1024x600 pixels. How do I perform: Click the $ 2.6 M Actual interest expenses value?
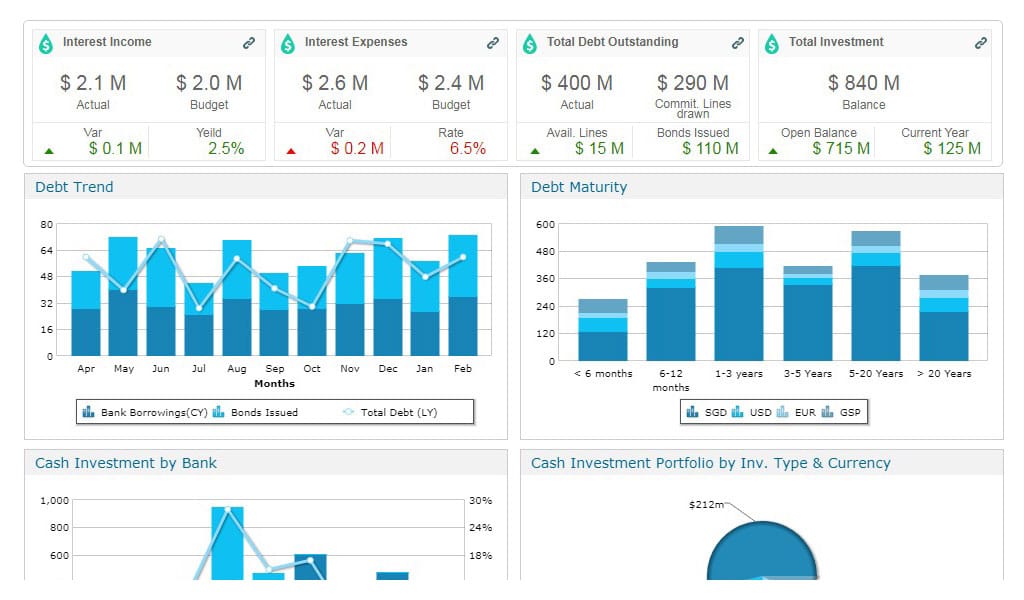[335, 83]
